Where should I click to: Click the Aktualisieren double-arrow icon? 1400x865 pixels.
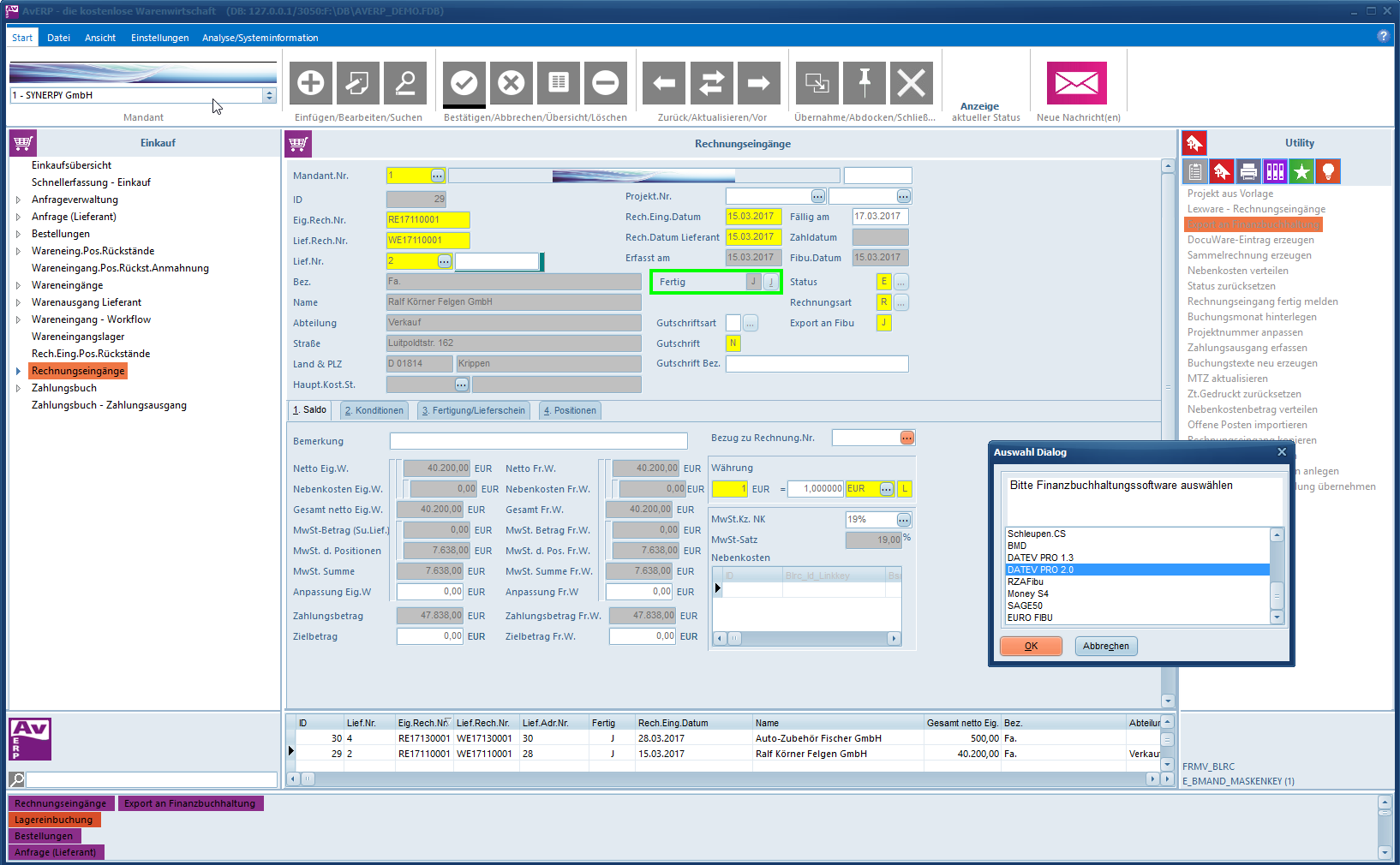click(x=711, y=83)
